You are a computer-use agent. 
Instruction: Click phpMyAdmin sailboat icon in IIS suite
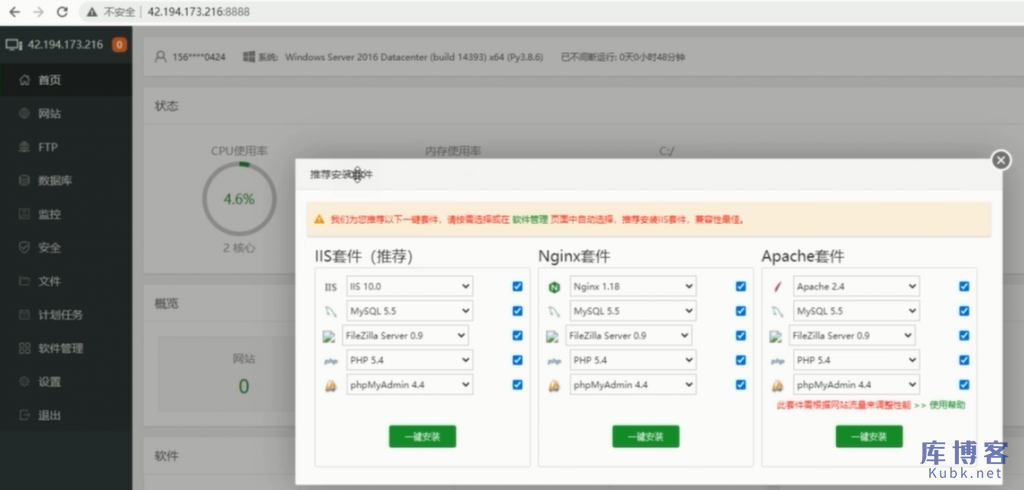pos(330,385)
